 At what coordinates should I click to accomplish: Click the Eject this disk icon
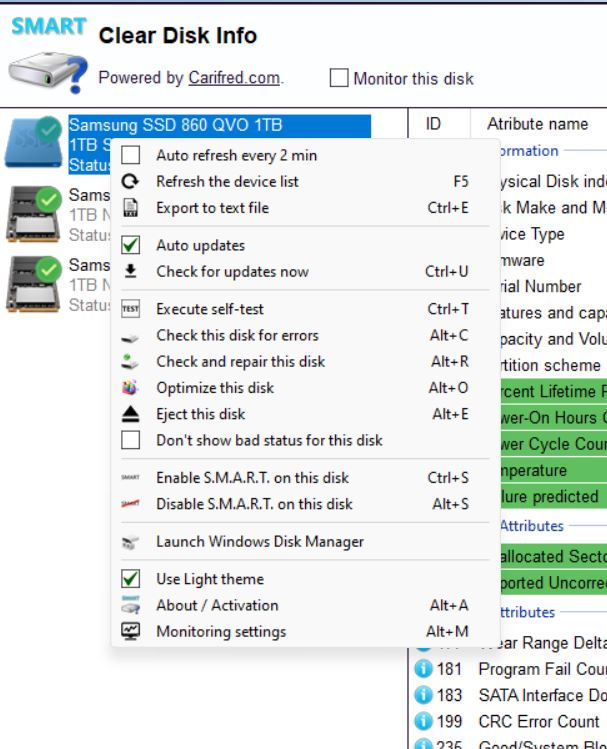coord(130,414)
